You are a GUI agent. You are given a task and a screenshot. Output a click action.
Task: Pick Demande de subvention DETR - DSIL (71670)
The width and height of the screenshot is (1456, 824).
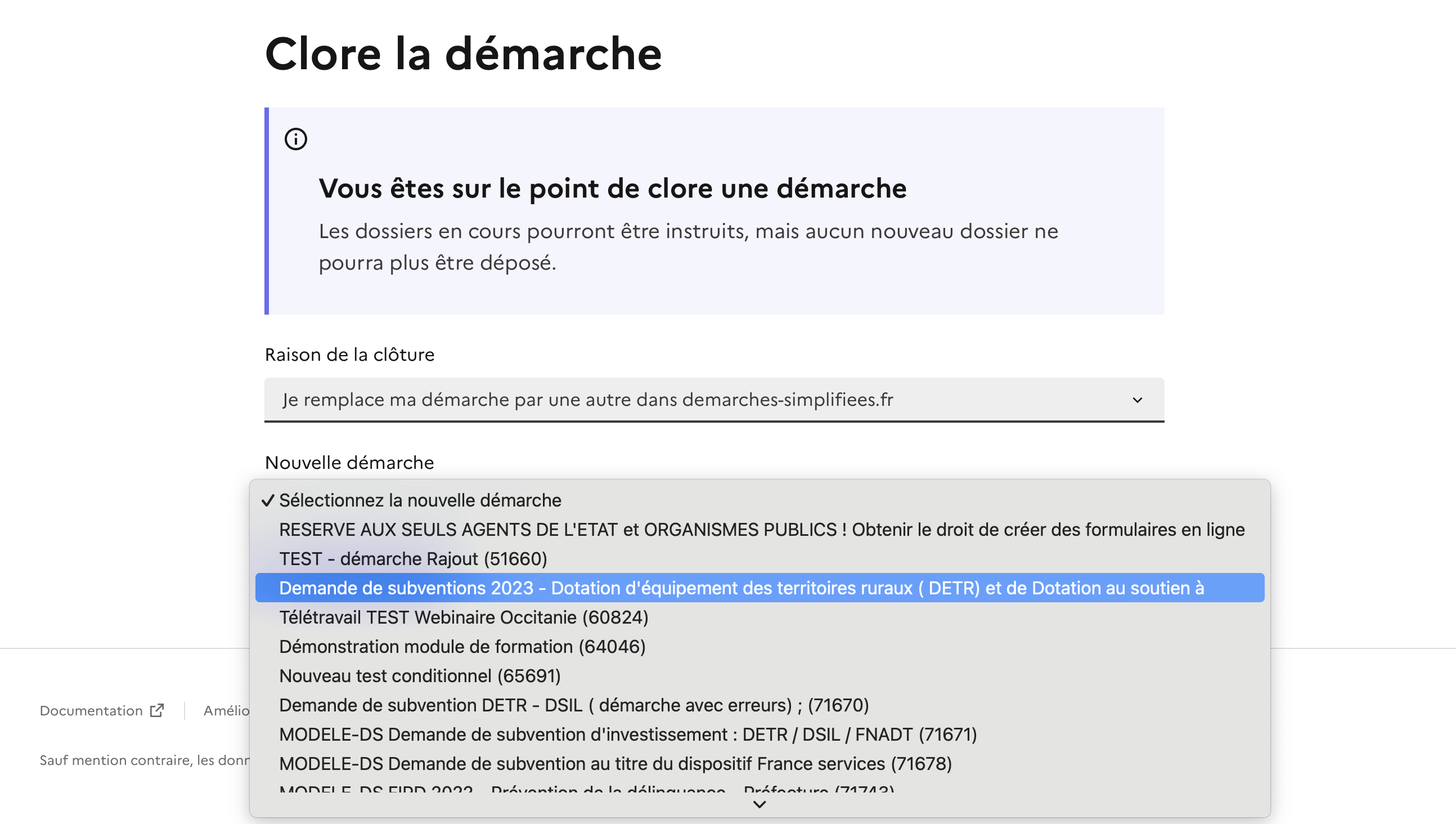[x=574, y=705]
